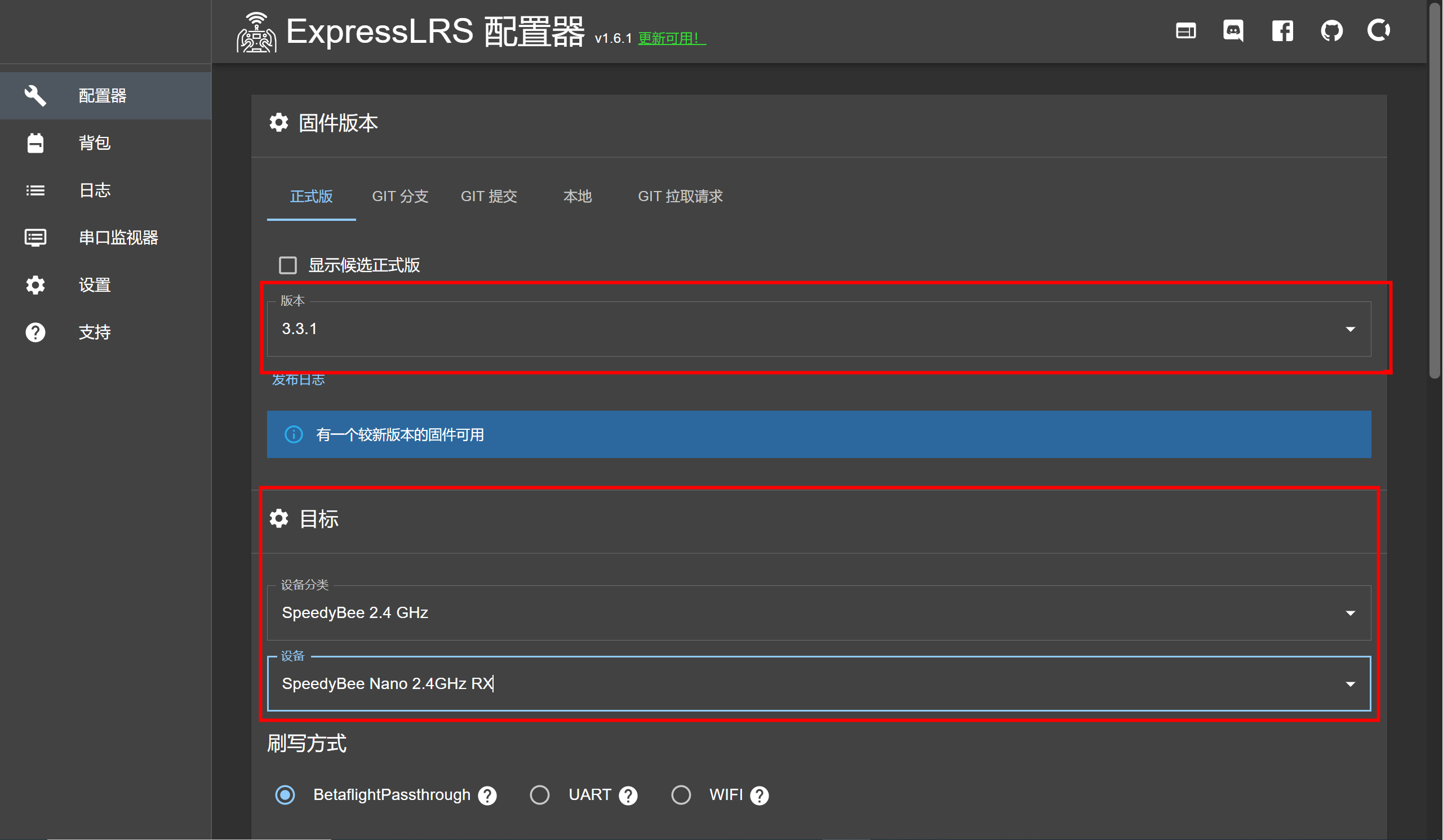Open the documentation website icon in header
This screenshot has height=840, width=1443.
point(1186,31)
